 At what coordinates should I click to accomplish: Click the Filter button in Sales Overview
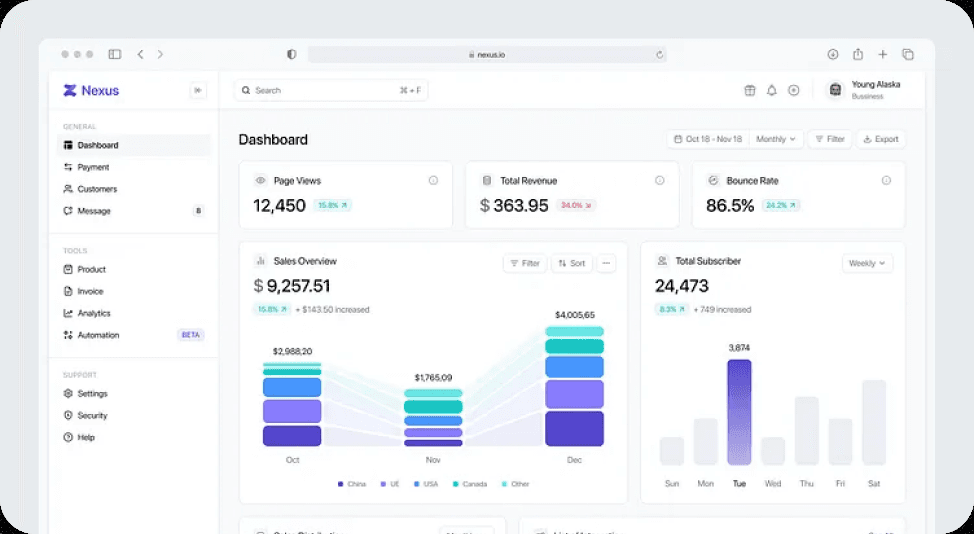[525, 263]
